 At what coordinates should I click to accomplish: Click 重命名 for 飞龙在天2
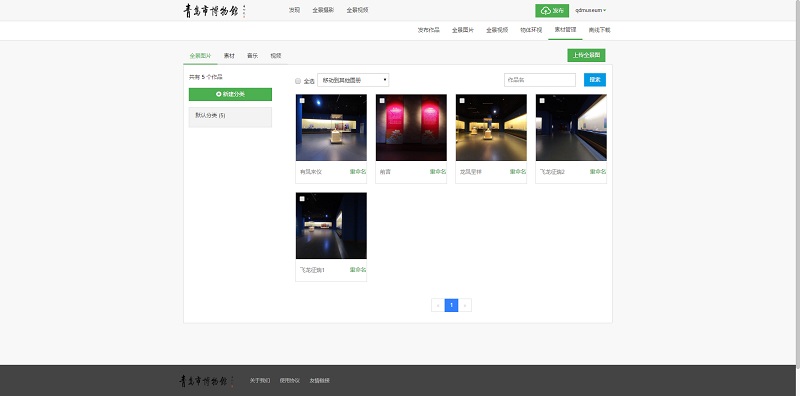[598, 172]
